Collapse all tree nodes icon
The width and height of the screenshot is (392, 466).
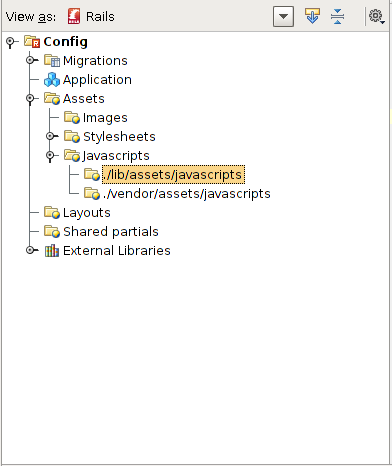click(337, 16)
